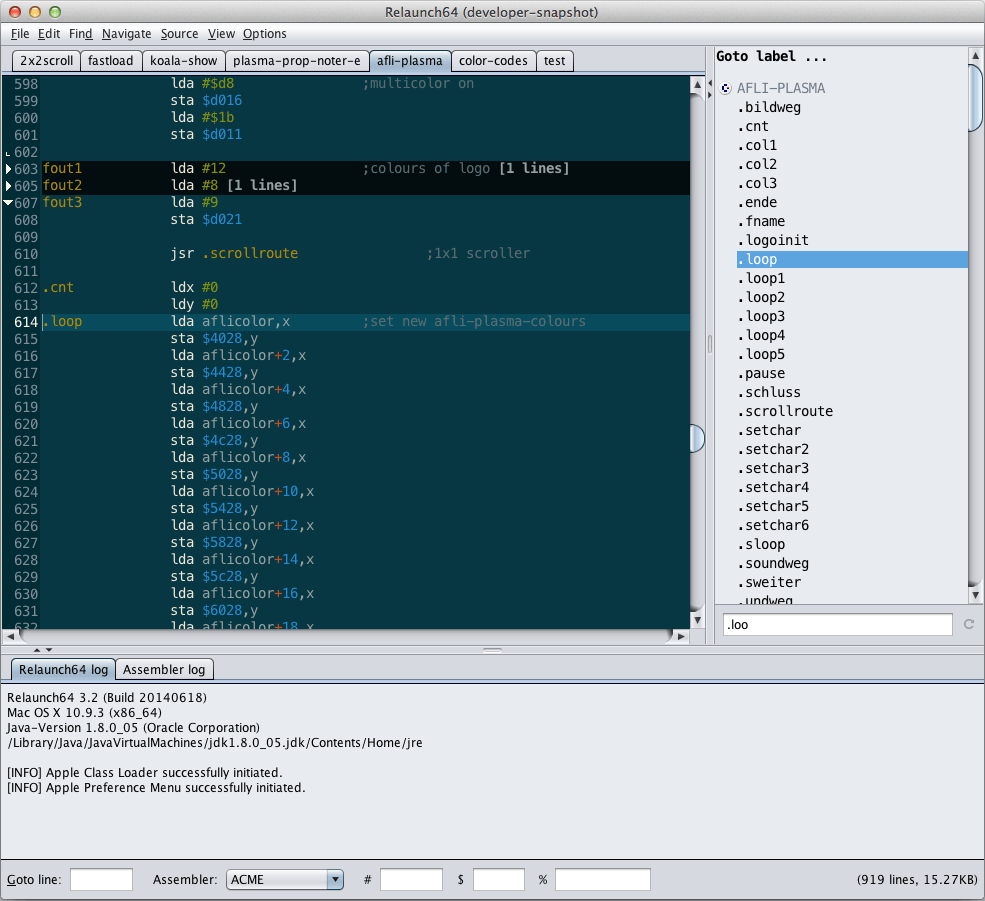The width and height of the screenshot is (985, 901).
Task: Click the label search field containing .loo
Action: click(x=837, y=625)
